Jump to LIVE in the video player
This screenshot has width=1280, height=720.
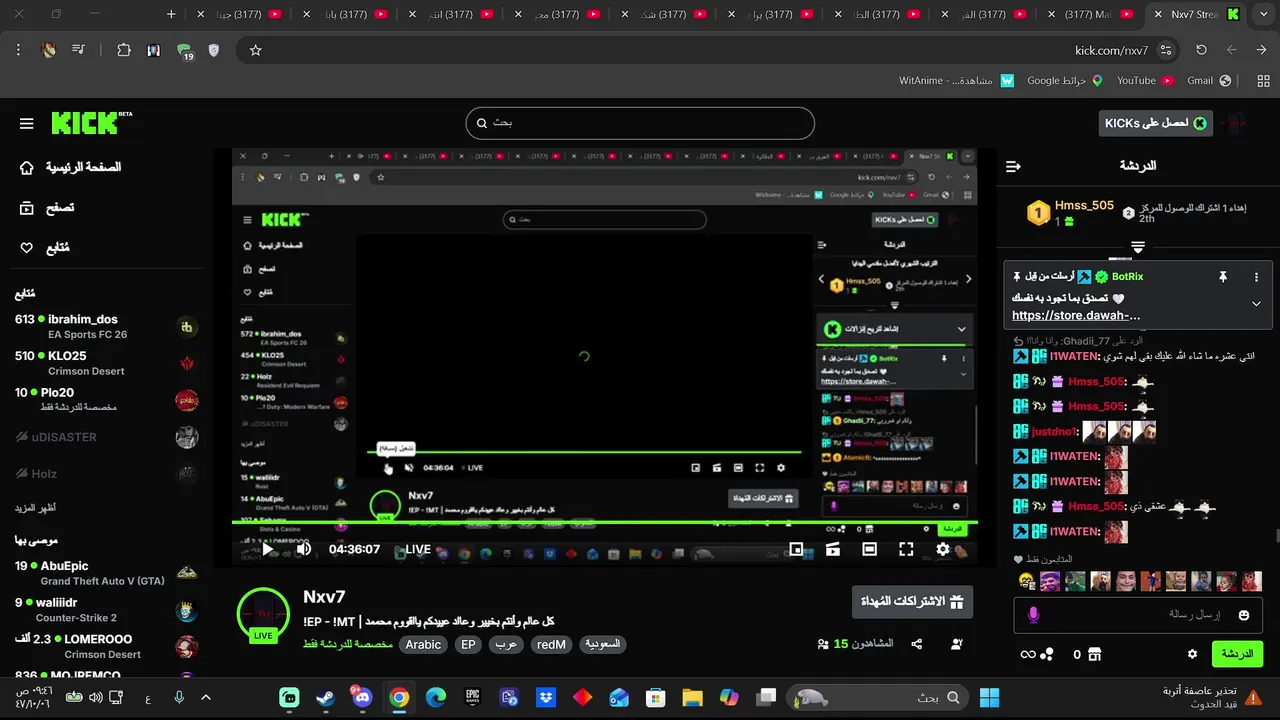[x=418, y=549]
